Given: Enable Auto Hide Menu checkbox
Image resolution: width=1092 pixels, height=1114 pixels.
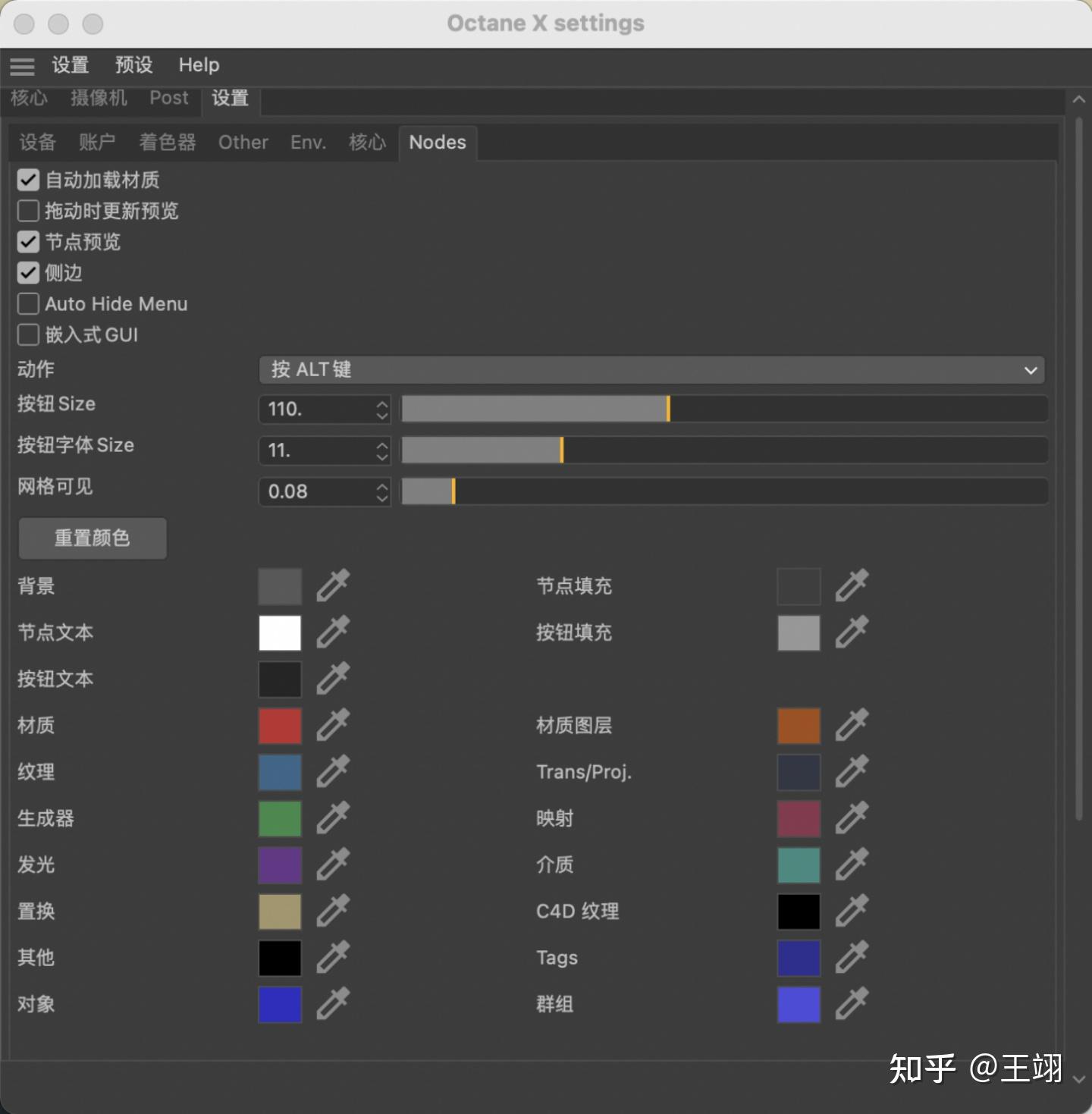Looking at the screenshot, I should point(28,304).
